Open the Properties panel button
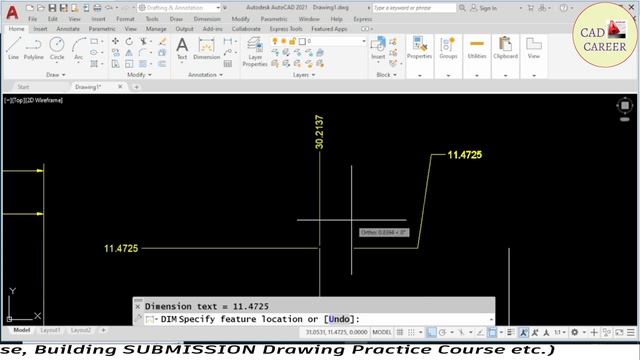This screenshot has width=640, height=360. [419, 48]
